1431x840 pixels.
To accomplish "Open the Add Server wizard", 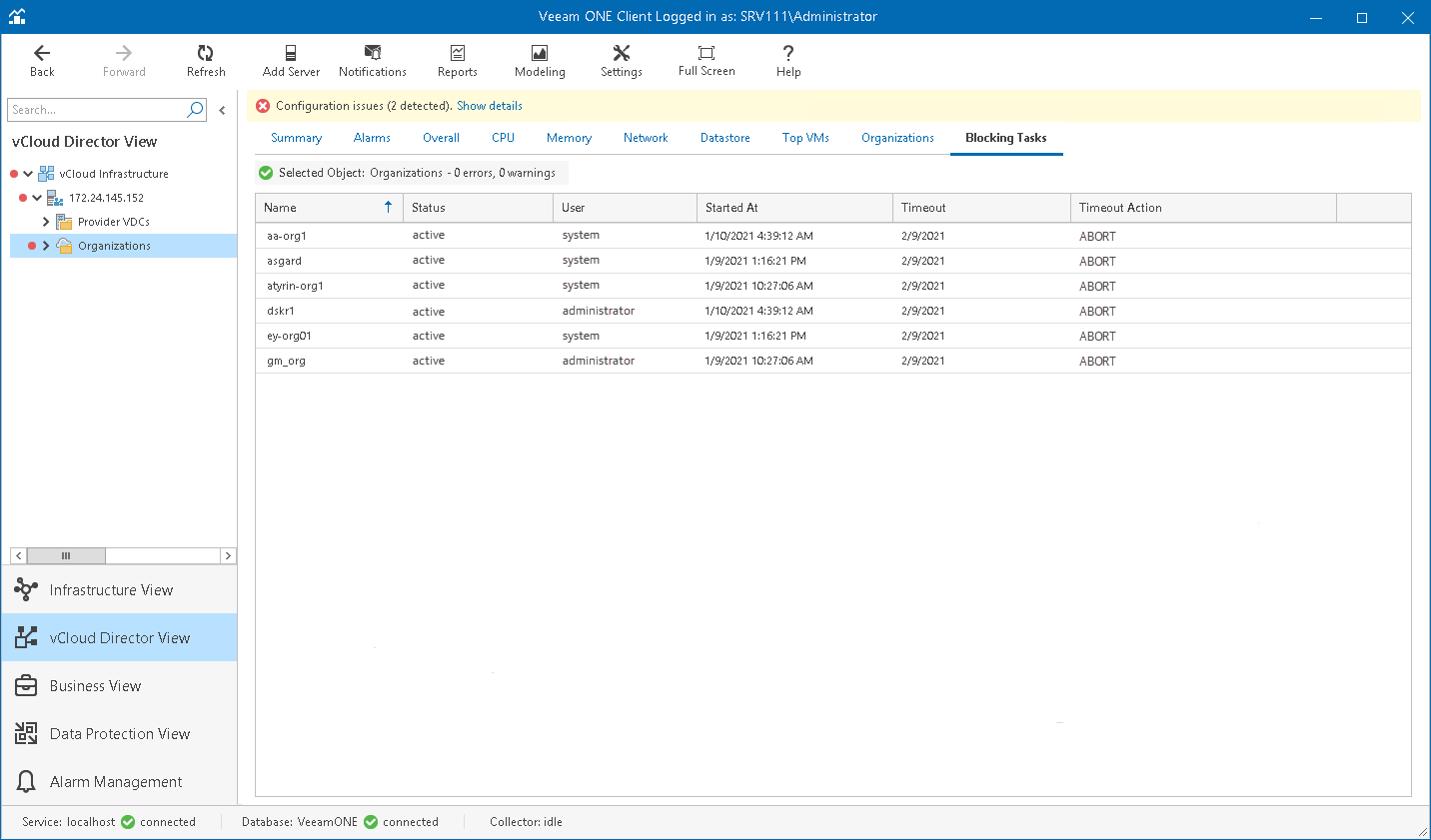I will click(291, 60).
